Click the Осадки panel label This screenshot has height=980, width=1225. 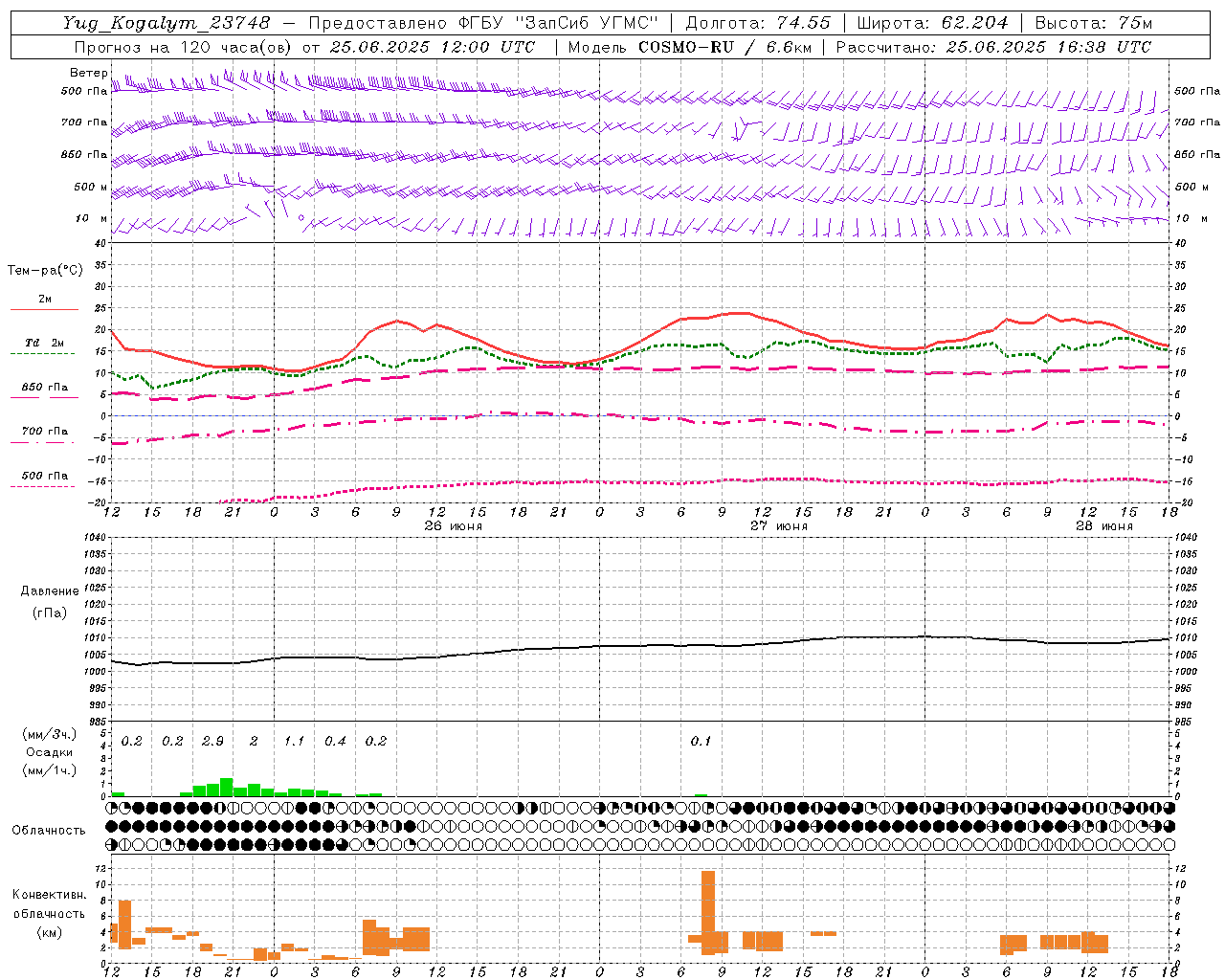pyautogui.click(x=49, y=752)
